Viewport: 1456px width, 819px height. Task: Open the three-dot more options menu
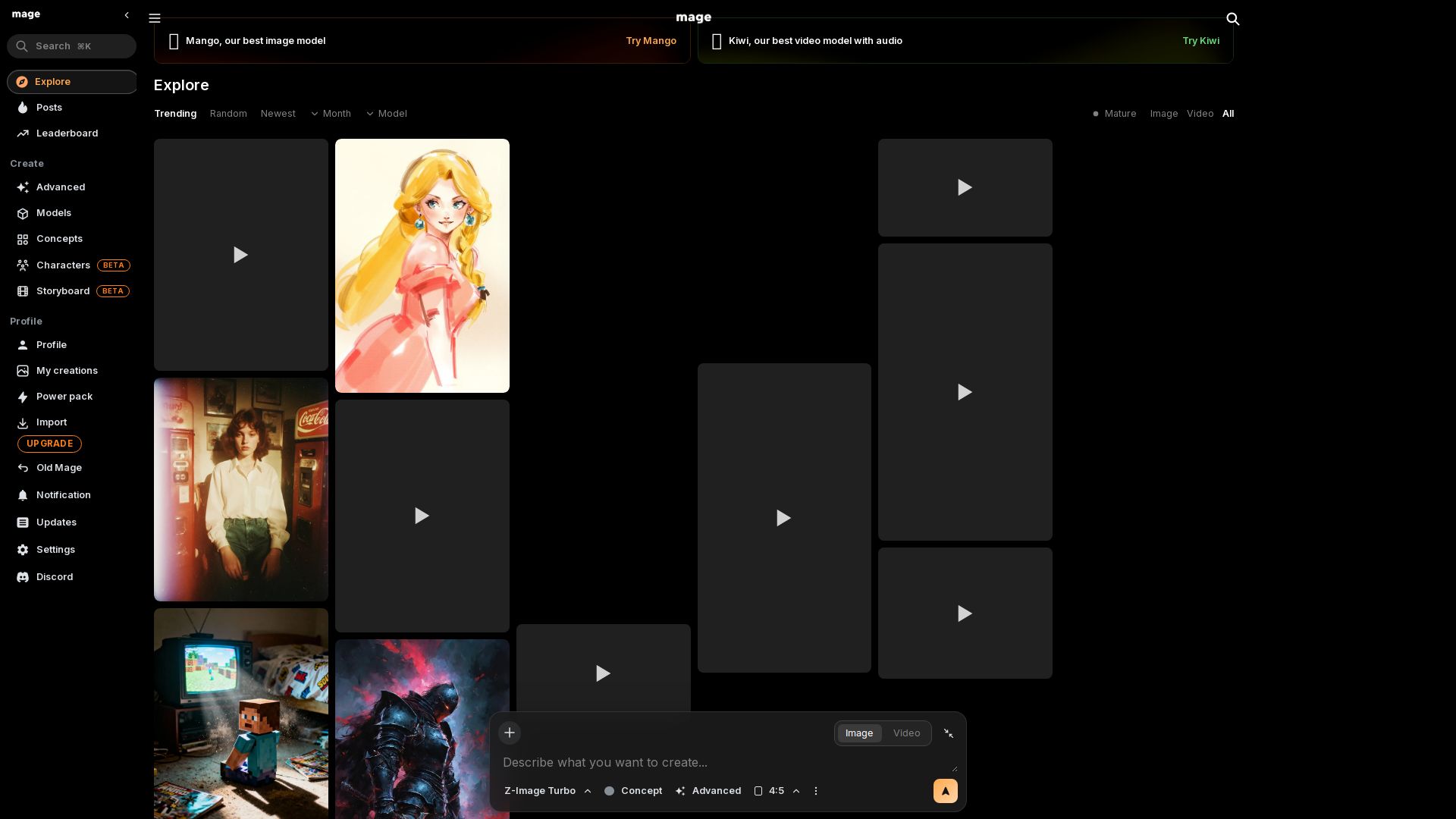click(816, 791)
